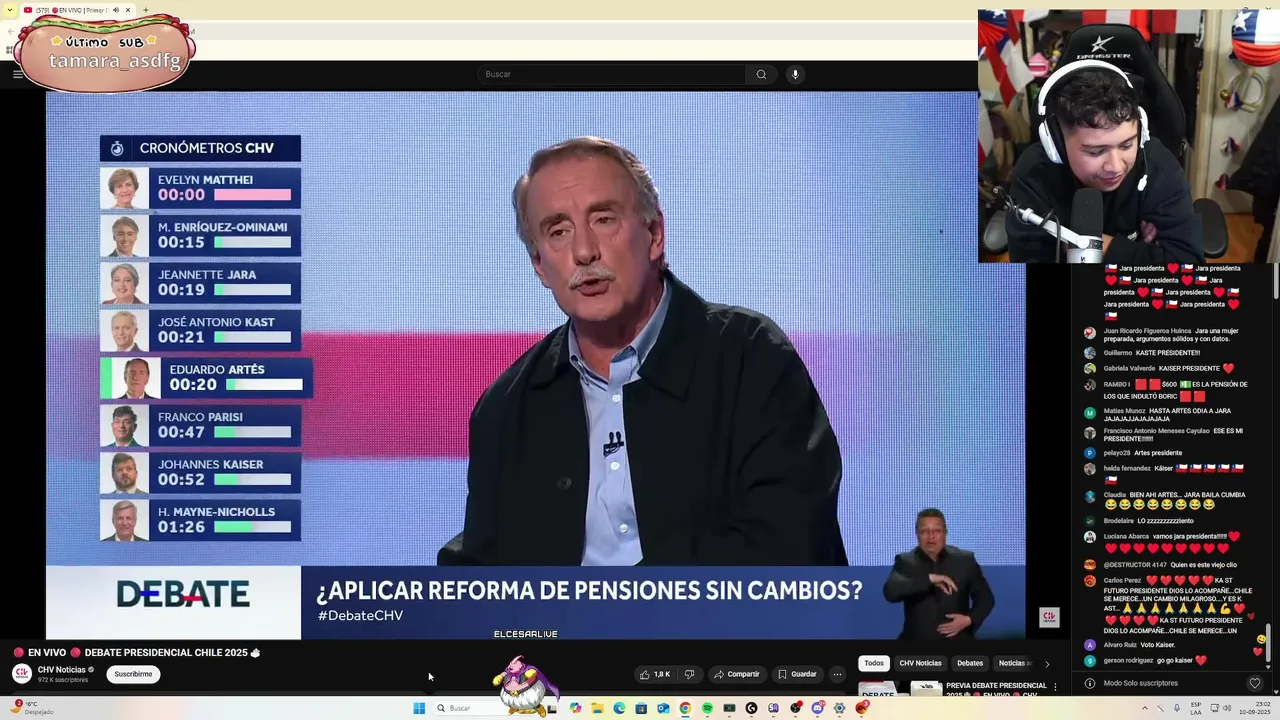Click gerson rodriguez go go kaiser message

point(1155,660)
